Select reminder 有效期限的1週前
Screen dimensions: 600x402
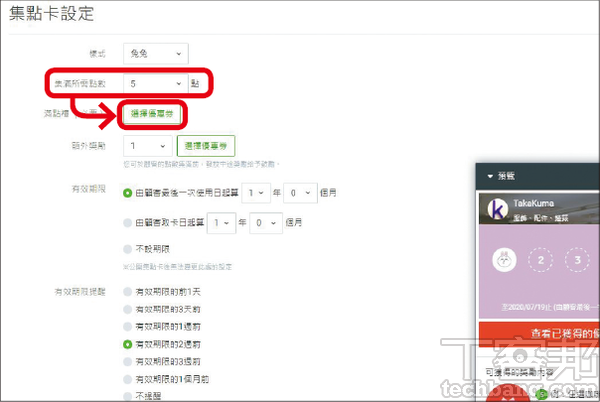coord(127,327)
